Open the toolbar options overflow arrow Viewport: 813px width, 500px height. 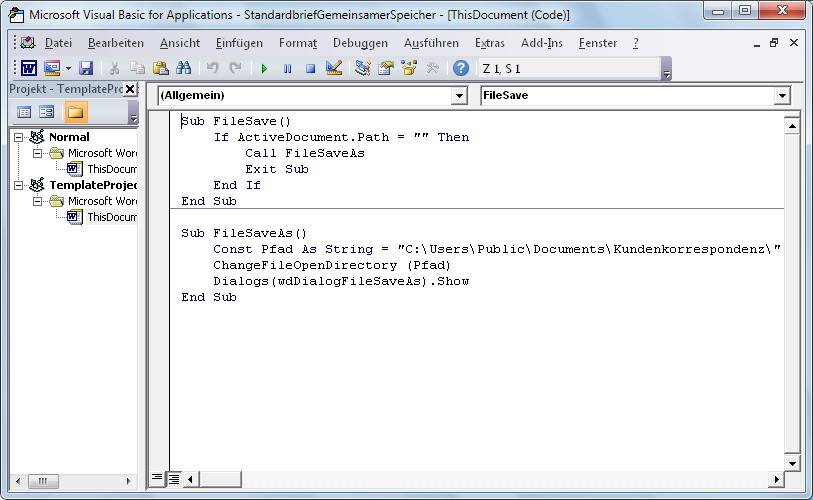point(667,68)
